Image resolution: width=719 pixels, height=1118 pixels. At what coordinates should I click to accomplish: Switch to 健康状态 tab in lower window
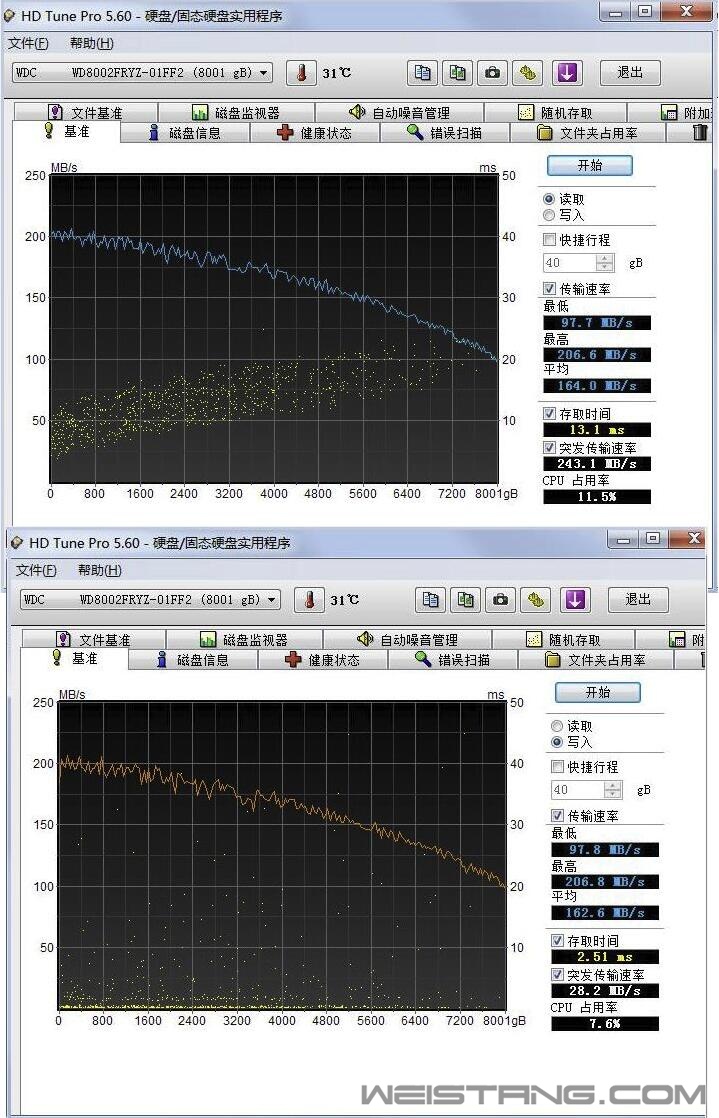tap(322, 660)
